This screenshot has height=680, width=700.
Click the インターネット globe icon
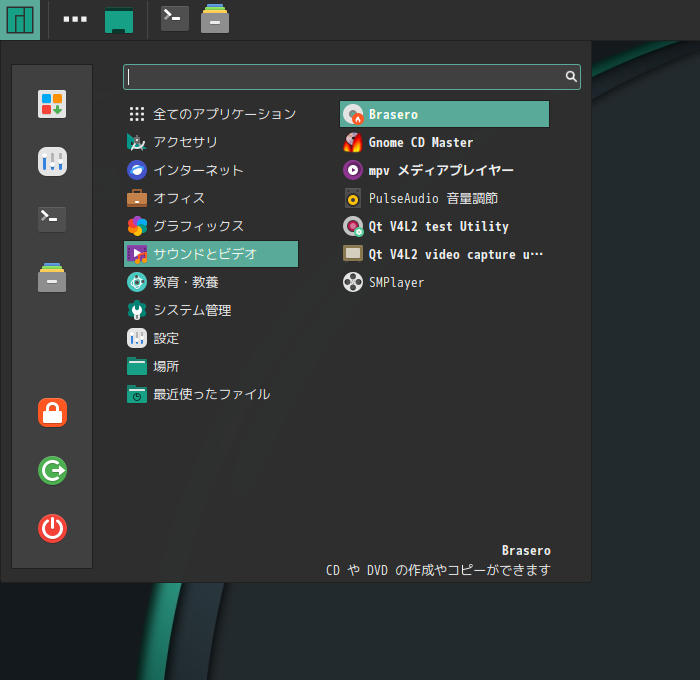(x=137, y=170)
